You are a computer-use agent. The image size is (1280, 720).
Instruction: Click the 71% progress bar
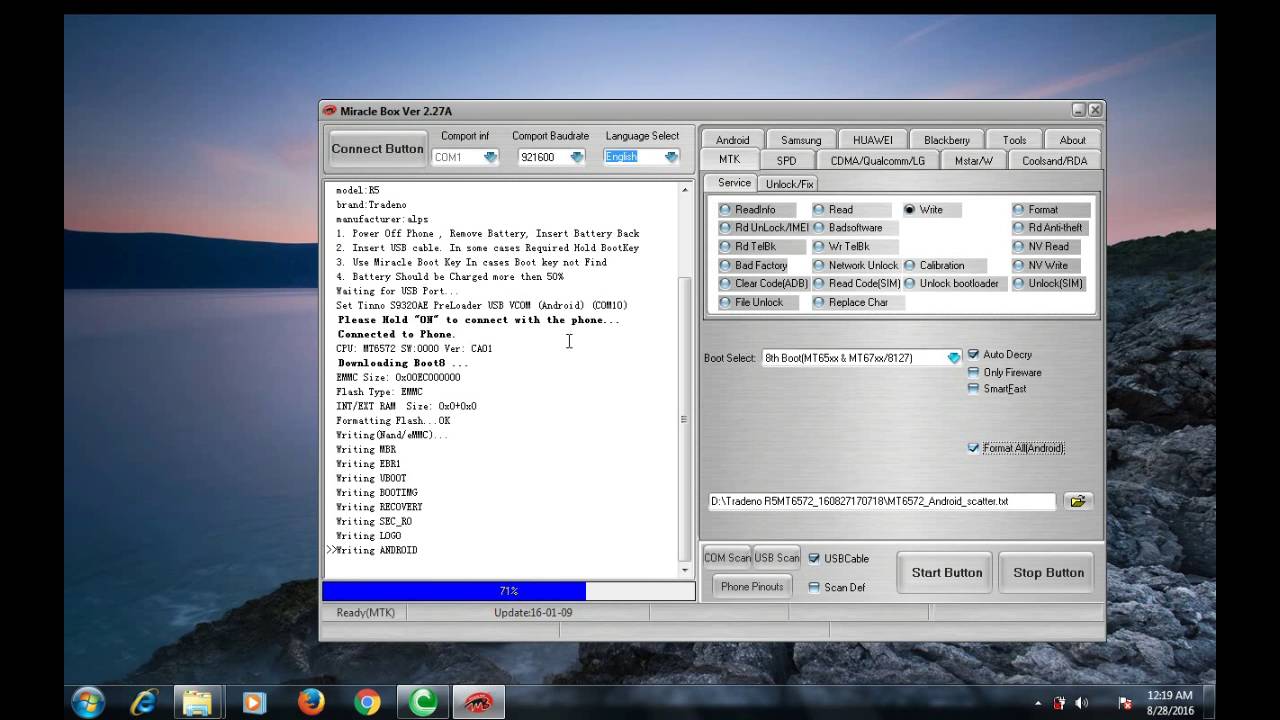[x=508, y=591]
